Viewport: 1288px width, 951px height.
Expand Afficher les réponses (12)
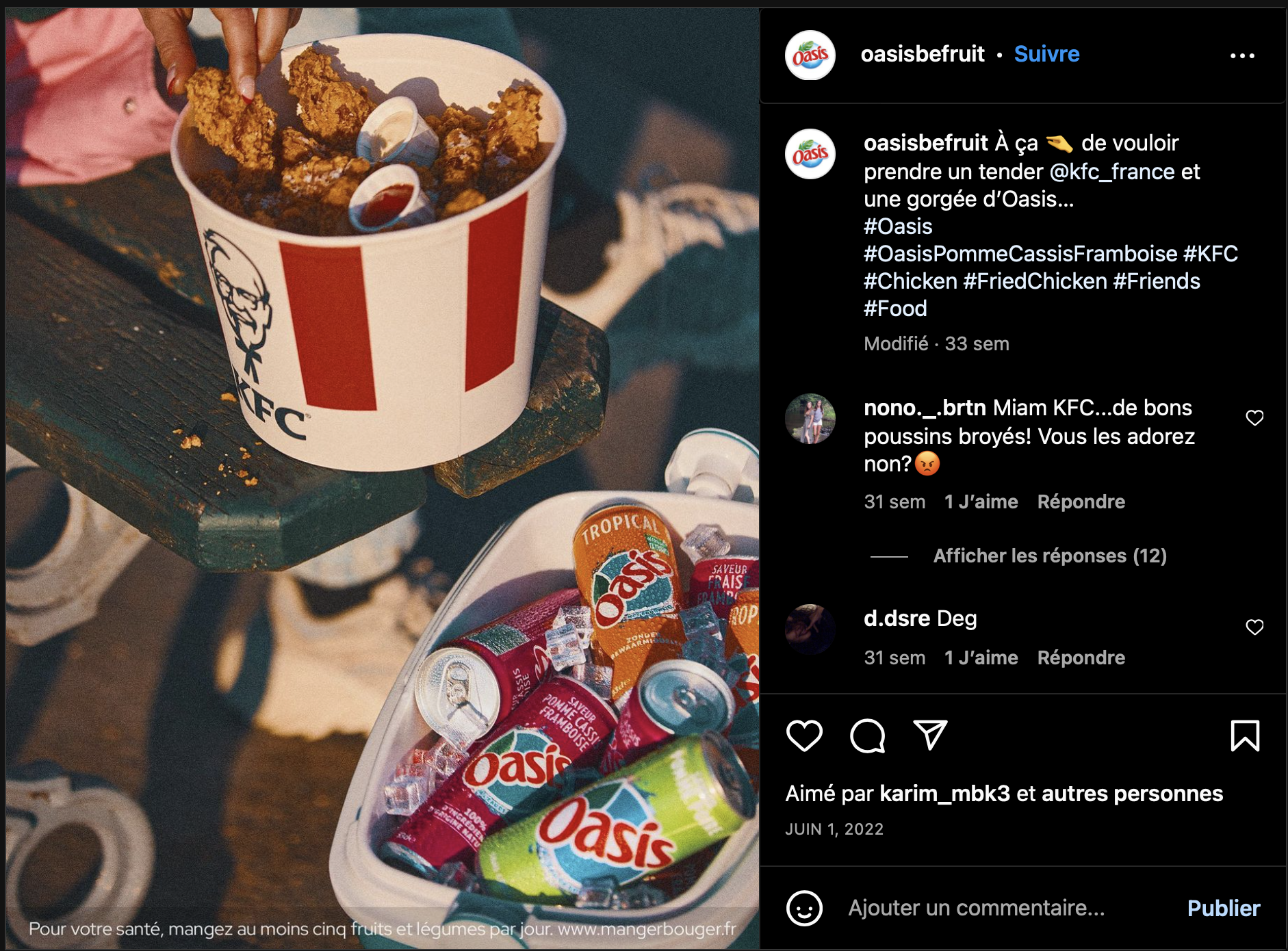click(1050, 556)
